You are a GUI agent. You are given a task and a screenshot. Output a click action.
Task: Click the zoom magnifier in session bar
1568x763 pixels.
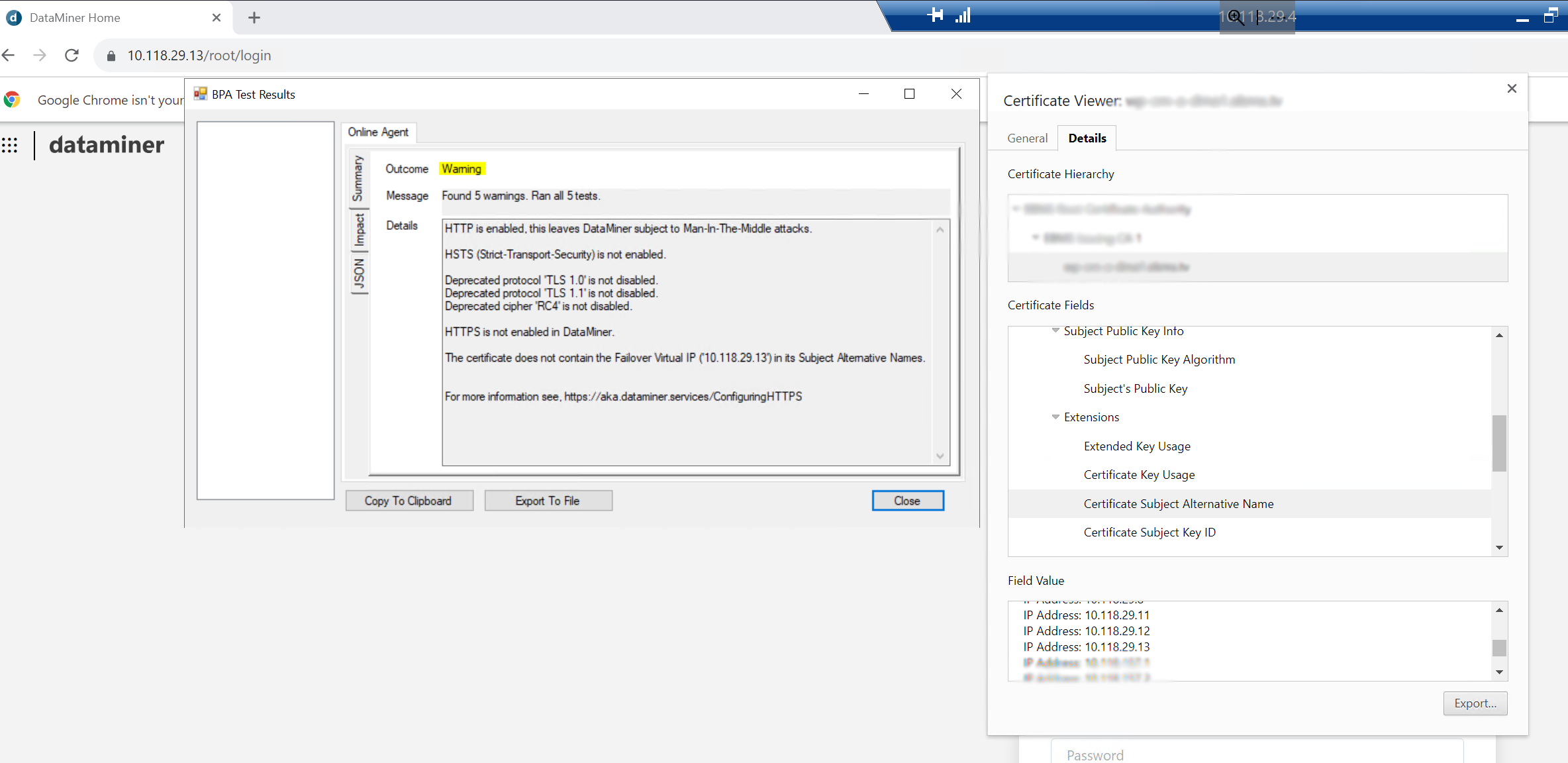pos(1236,17)
